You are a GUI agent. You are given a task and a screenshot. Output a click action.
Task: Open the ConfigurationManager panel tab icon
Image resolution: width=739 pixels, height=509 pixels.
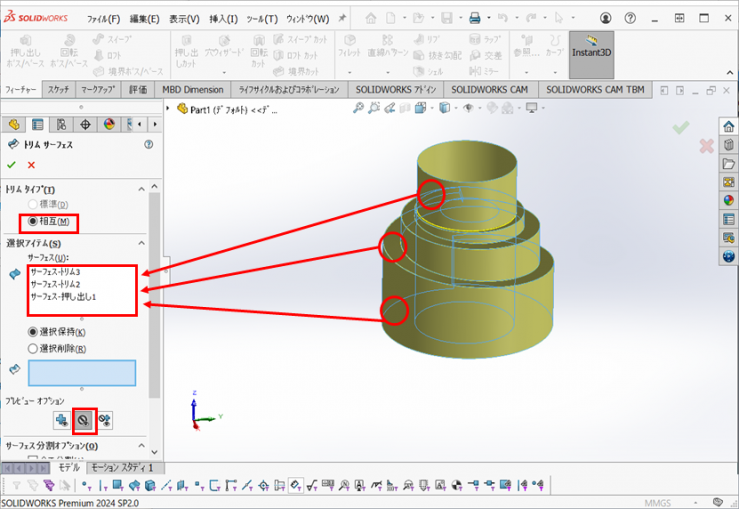point(61,124)
